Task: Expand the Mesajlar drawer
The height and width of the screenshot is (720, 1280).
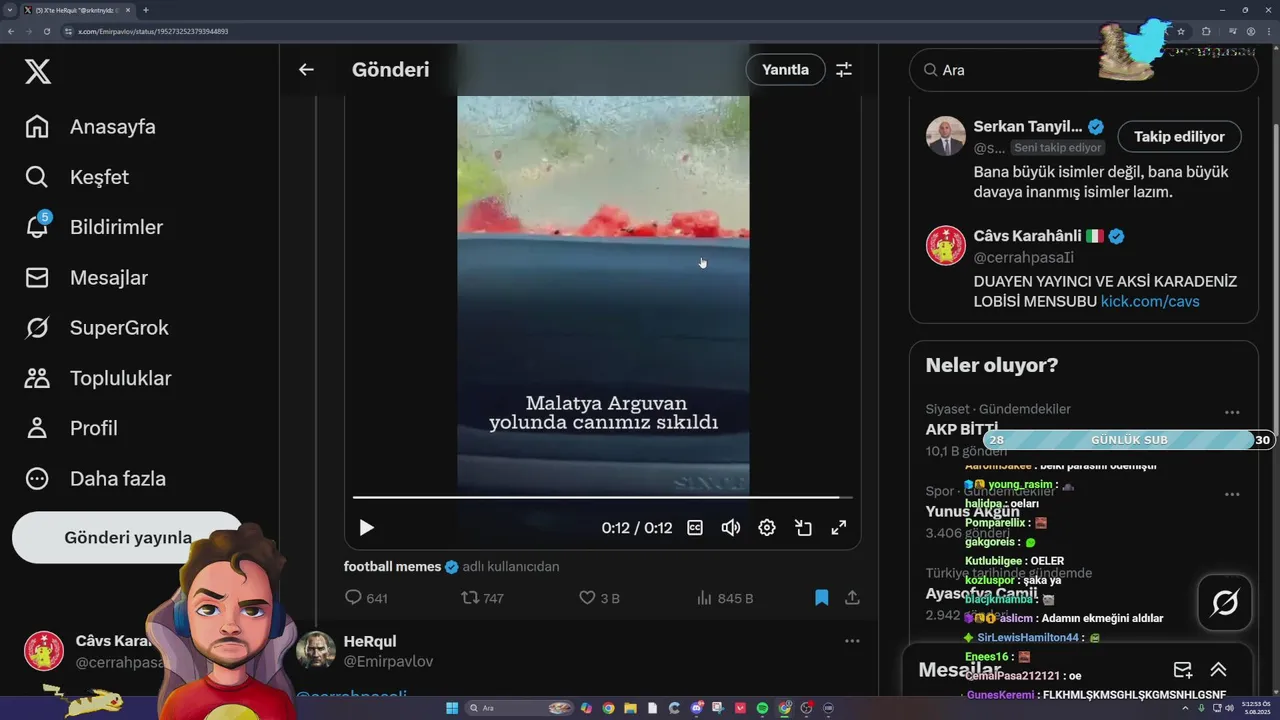Action: tap(1218, 670)
